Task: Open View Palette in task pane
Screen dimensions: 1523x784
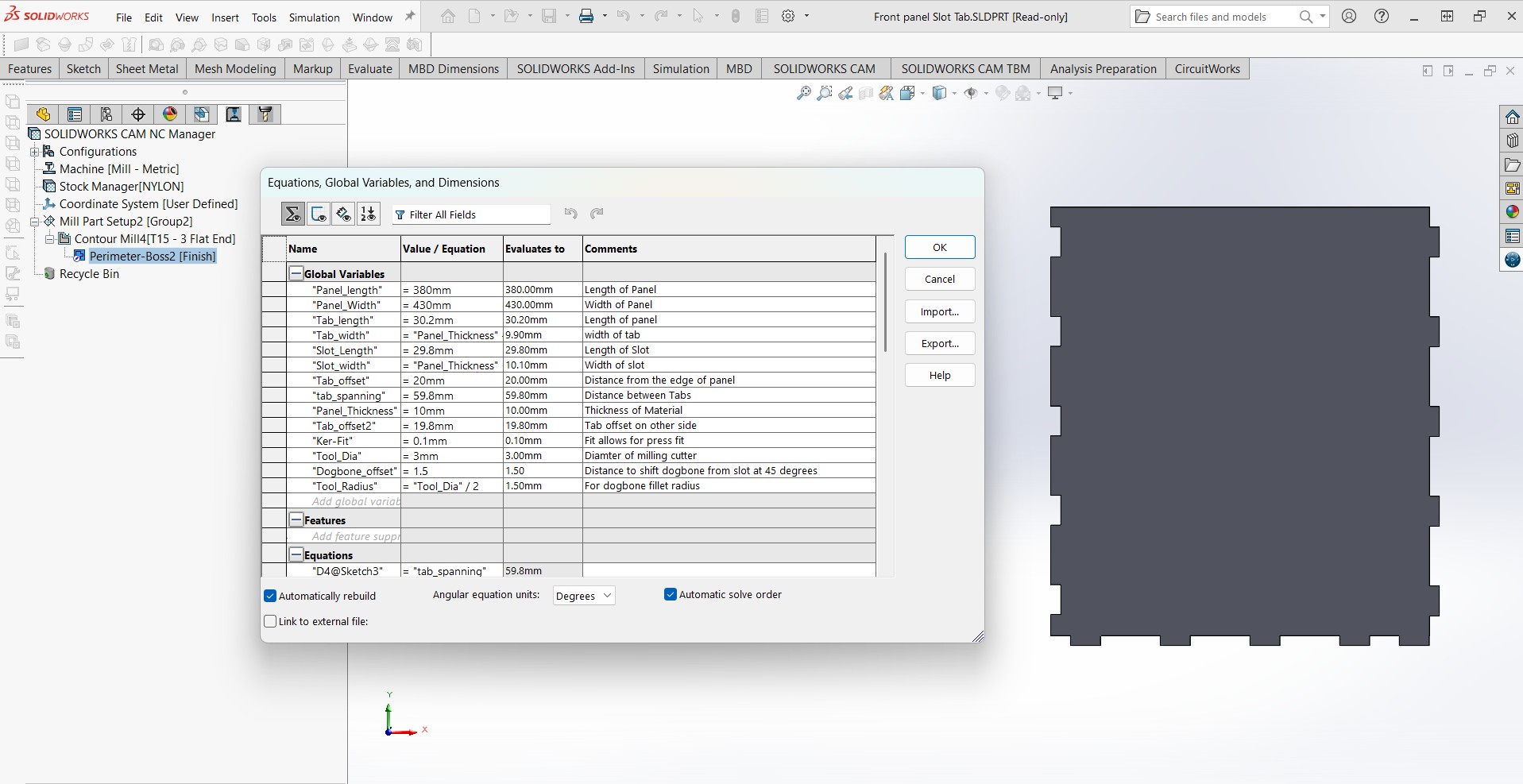Action: point(1512,189)
